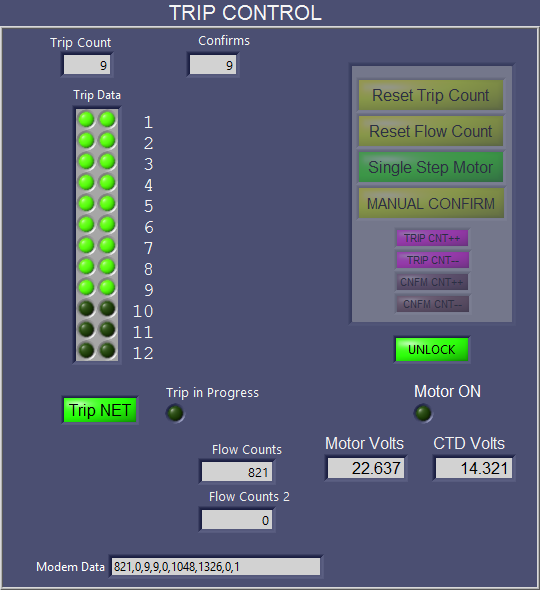Click the Trip in Progress indicator LED
Image resolution: width=540 pixels, height=590 pixels.
[175, 413]
